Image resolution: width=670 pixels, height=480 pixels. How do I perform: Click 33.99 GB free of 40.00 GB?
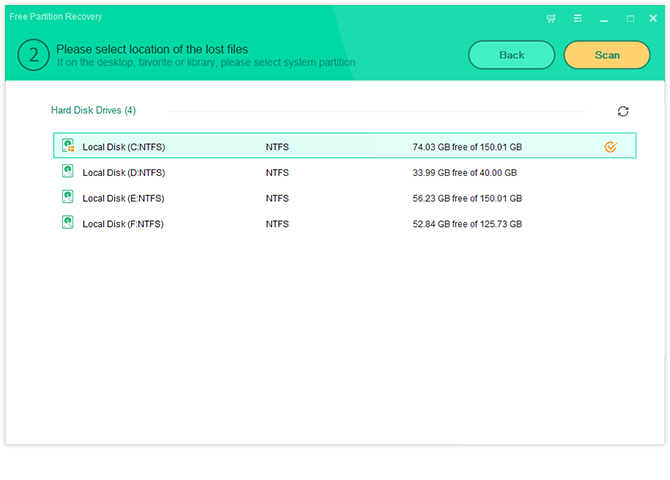coord(464,172)
